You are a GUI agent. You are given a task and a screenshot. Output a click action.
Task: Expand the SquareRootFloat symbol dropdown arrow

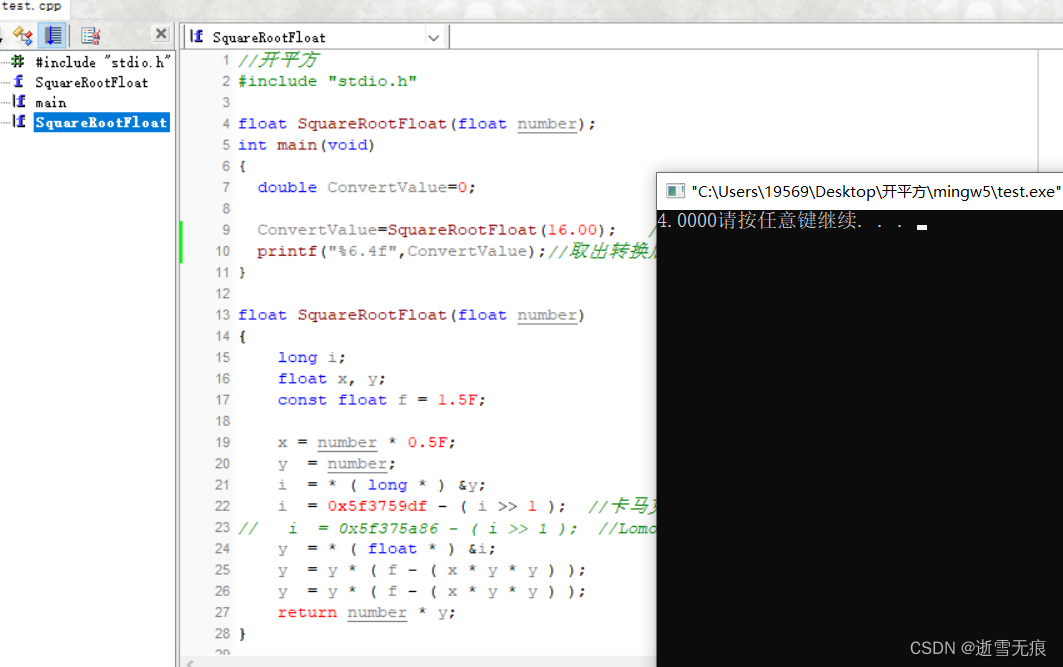coord(434,38)
